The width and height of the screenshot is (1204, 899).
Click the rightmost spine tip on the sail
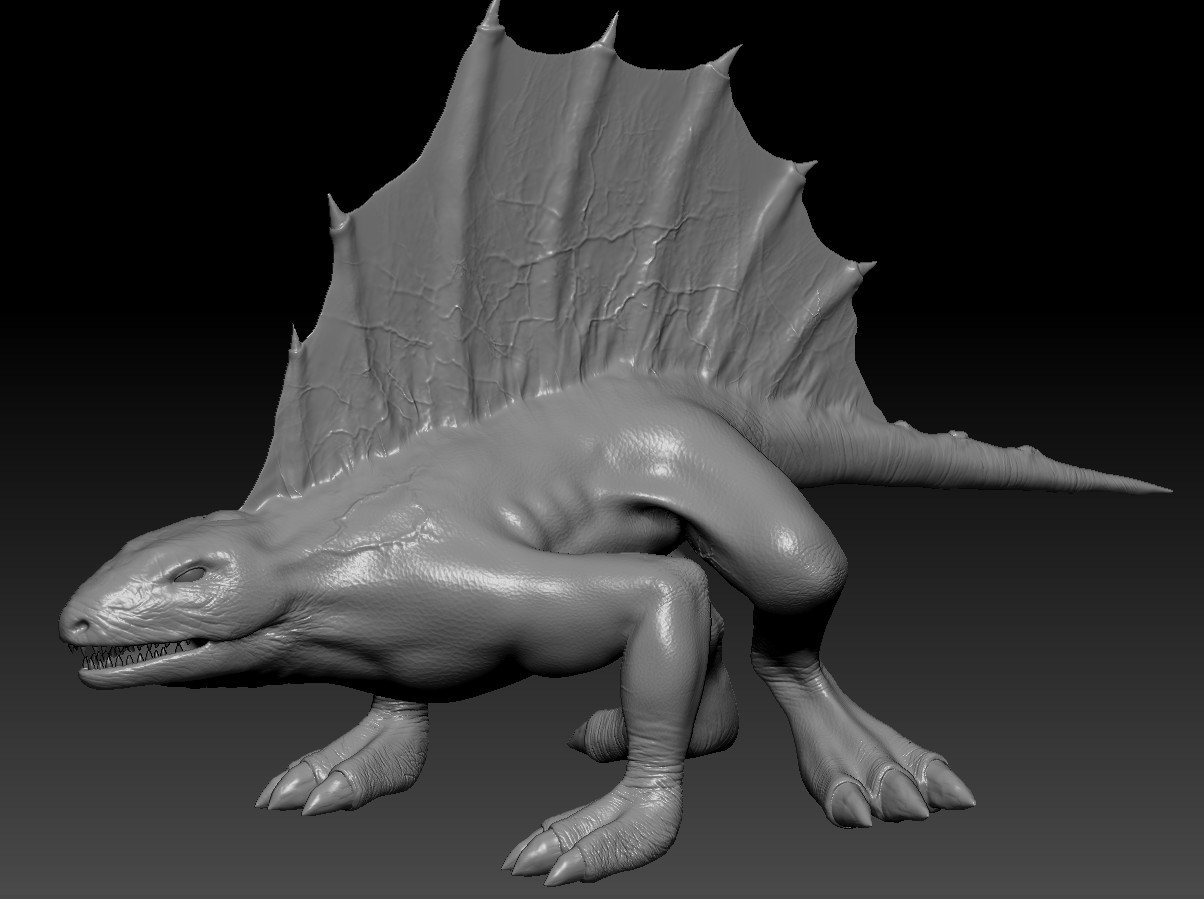pyautogui.click(x=866, y=266)
